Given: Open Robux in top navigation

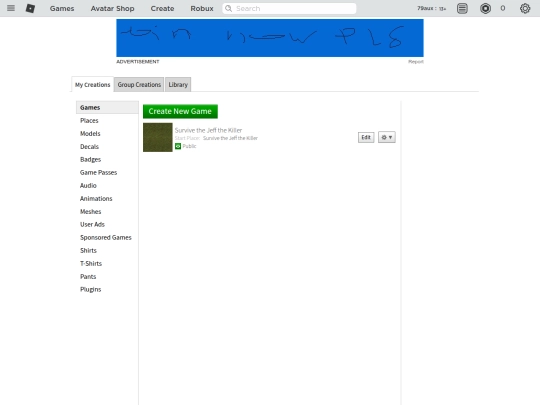Looking at the screenshot, I should pos(202,8).
